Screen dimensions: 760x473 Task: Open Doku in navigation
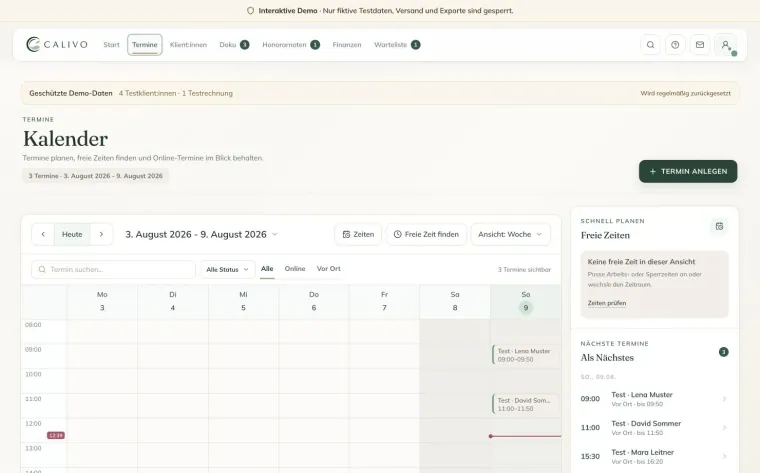click(228, 45)
